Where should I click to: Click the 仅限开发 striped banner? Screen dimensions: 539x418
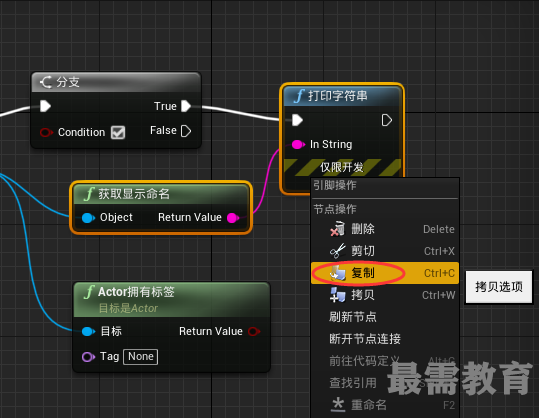click(342, 167)
